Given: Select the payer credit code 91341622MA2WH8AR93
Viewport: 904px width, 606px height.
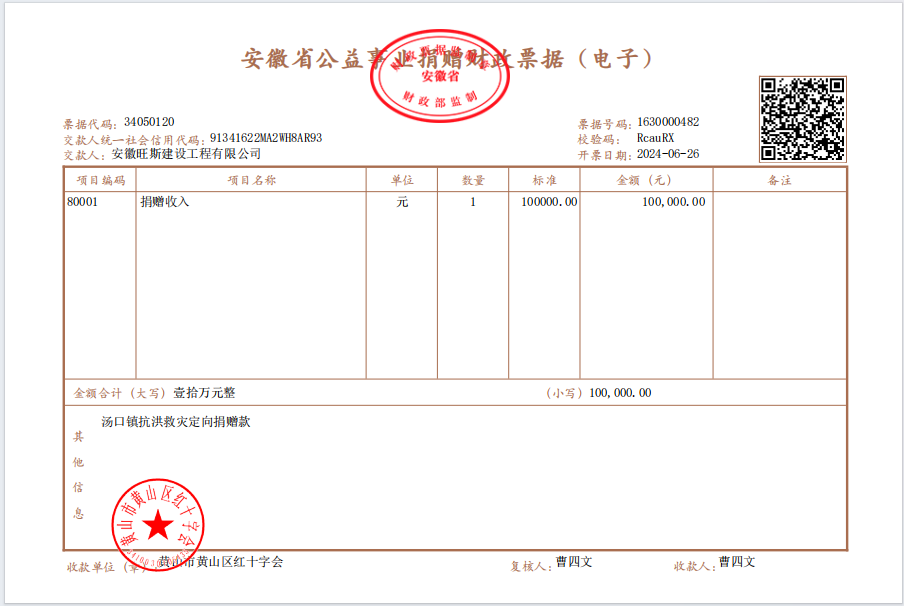Looking at the screenshot, I should click(266, 138).
